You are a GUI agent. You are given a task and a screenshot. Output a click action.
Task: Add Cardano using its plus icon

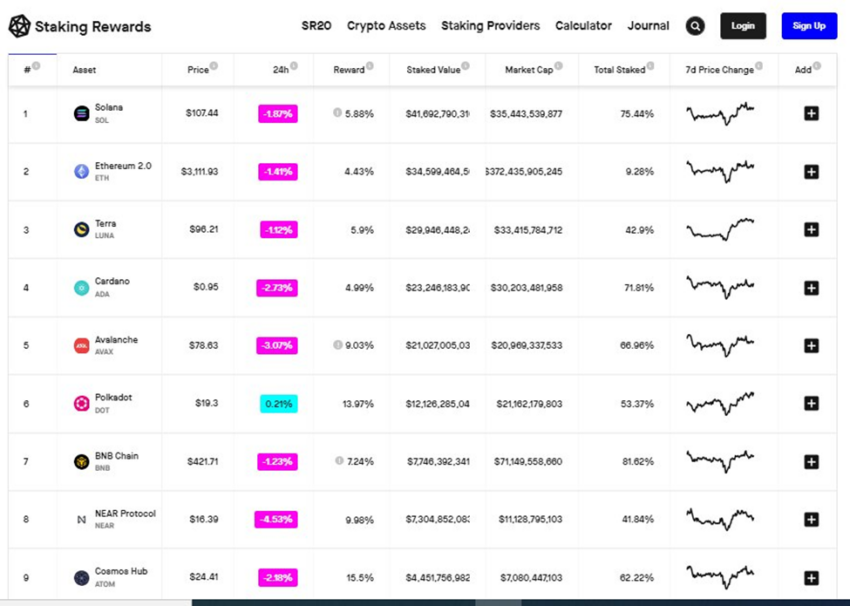click(811, 288)
